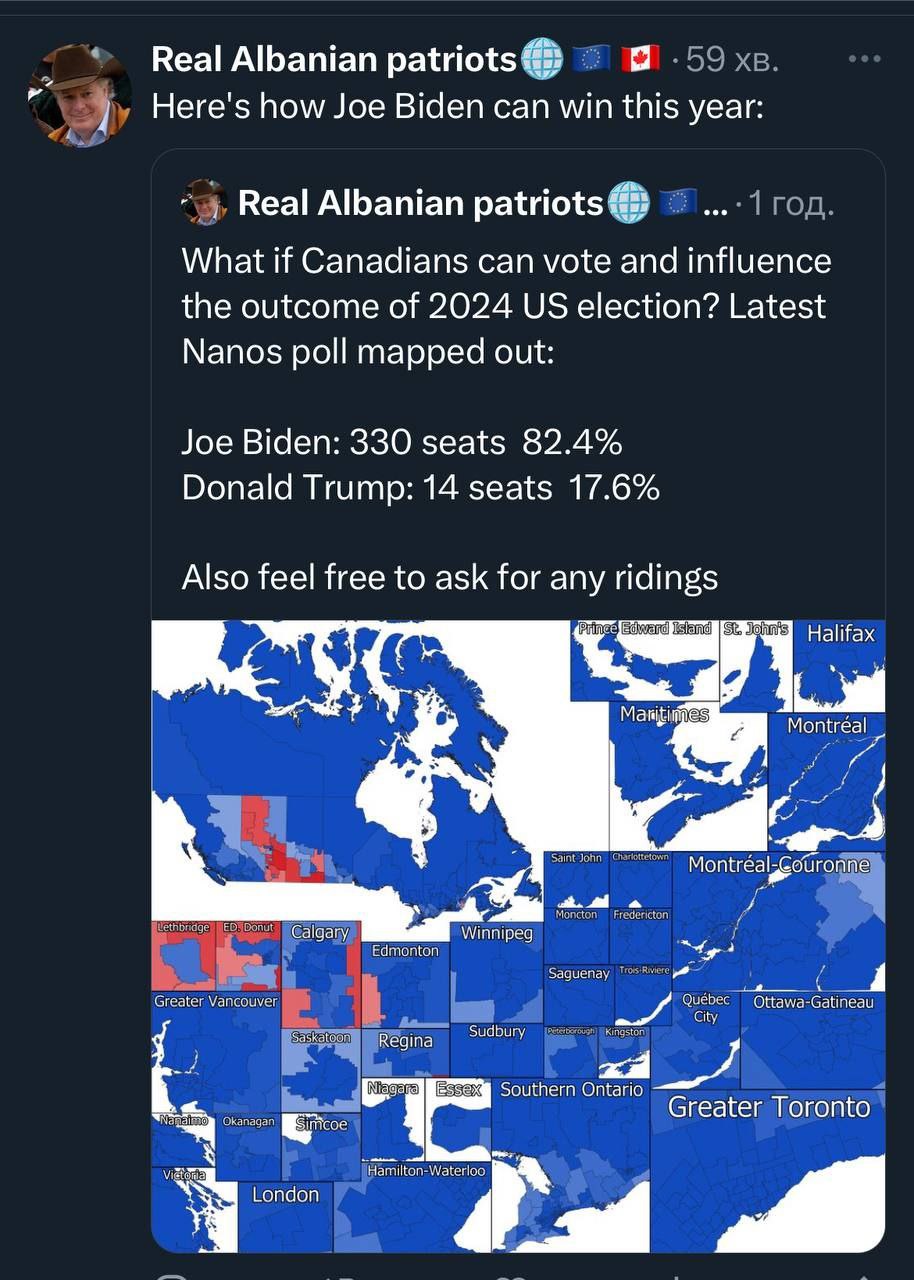This screenshot has height=1280, width=914.
Task: Open quoted post author's name
Action: [420, 203]
